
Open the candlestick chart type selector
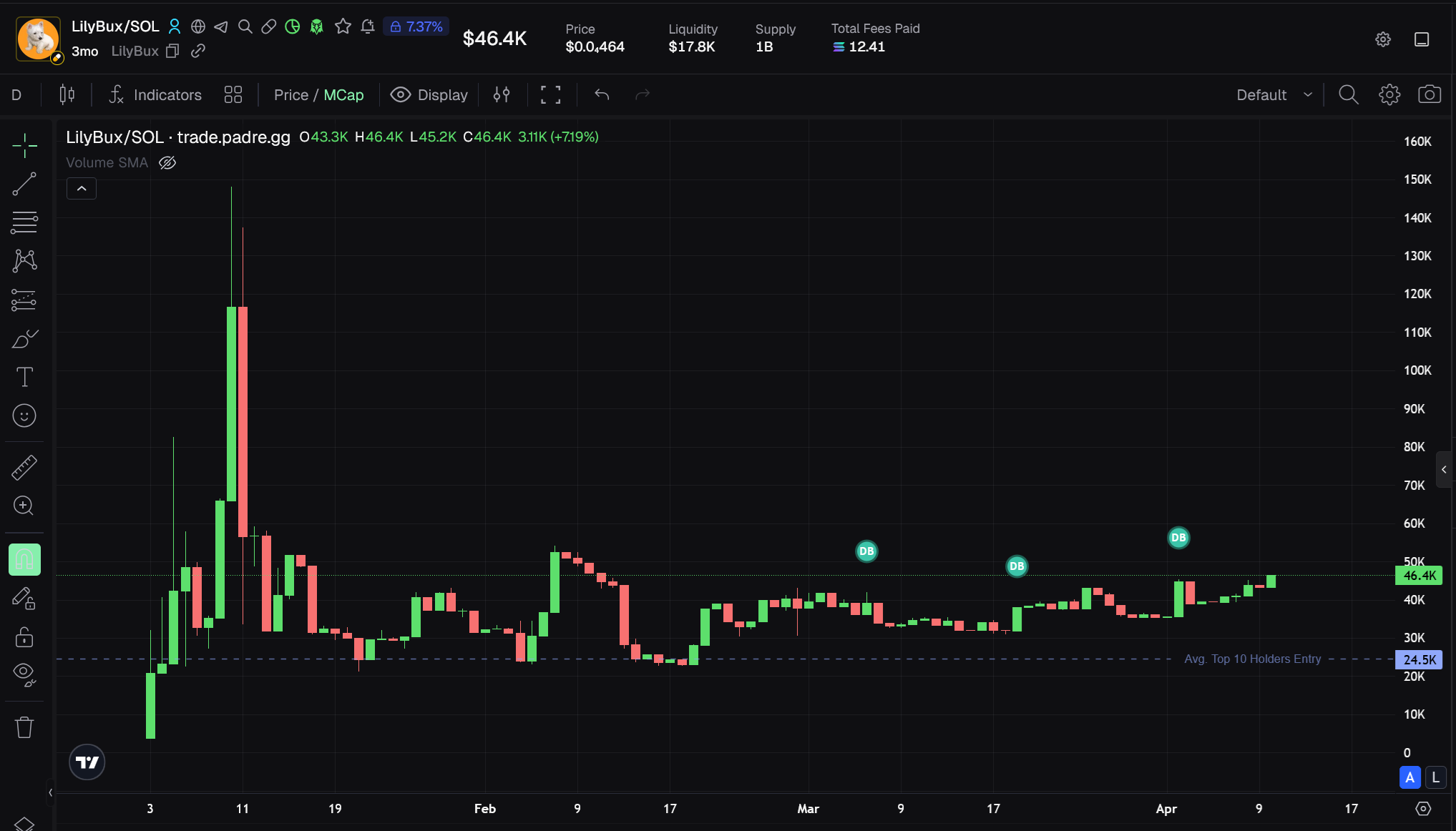[67, 94]
